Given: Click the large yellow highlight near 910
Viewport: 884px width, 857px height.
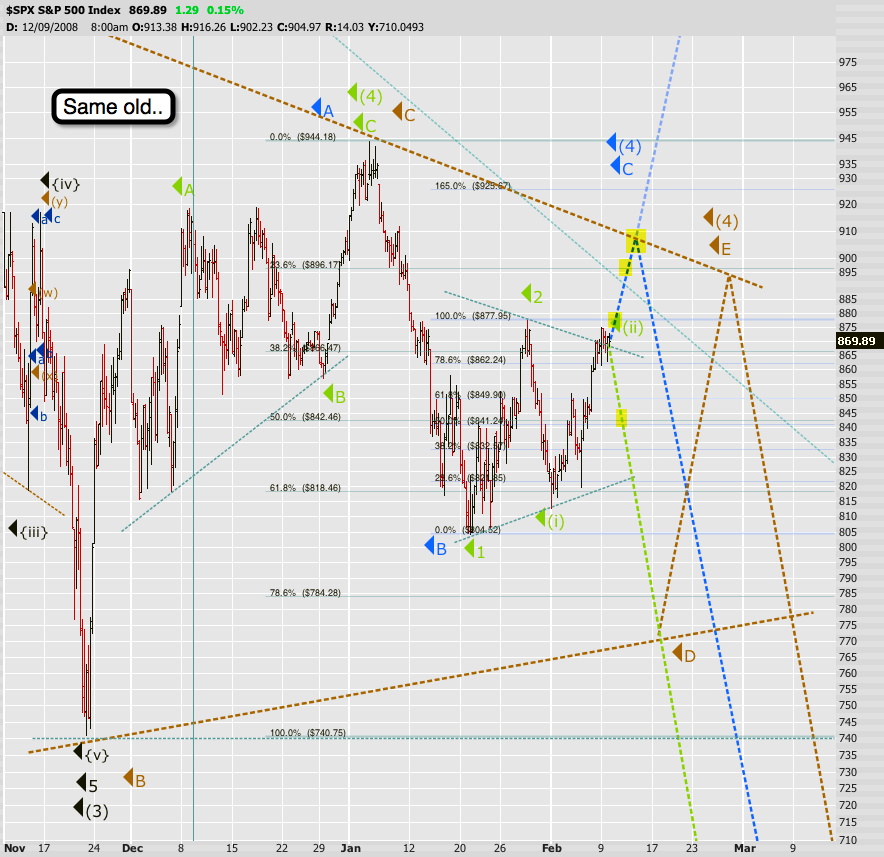Looking at the screenshot, I should click(x=635, y=241).
